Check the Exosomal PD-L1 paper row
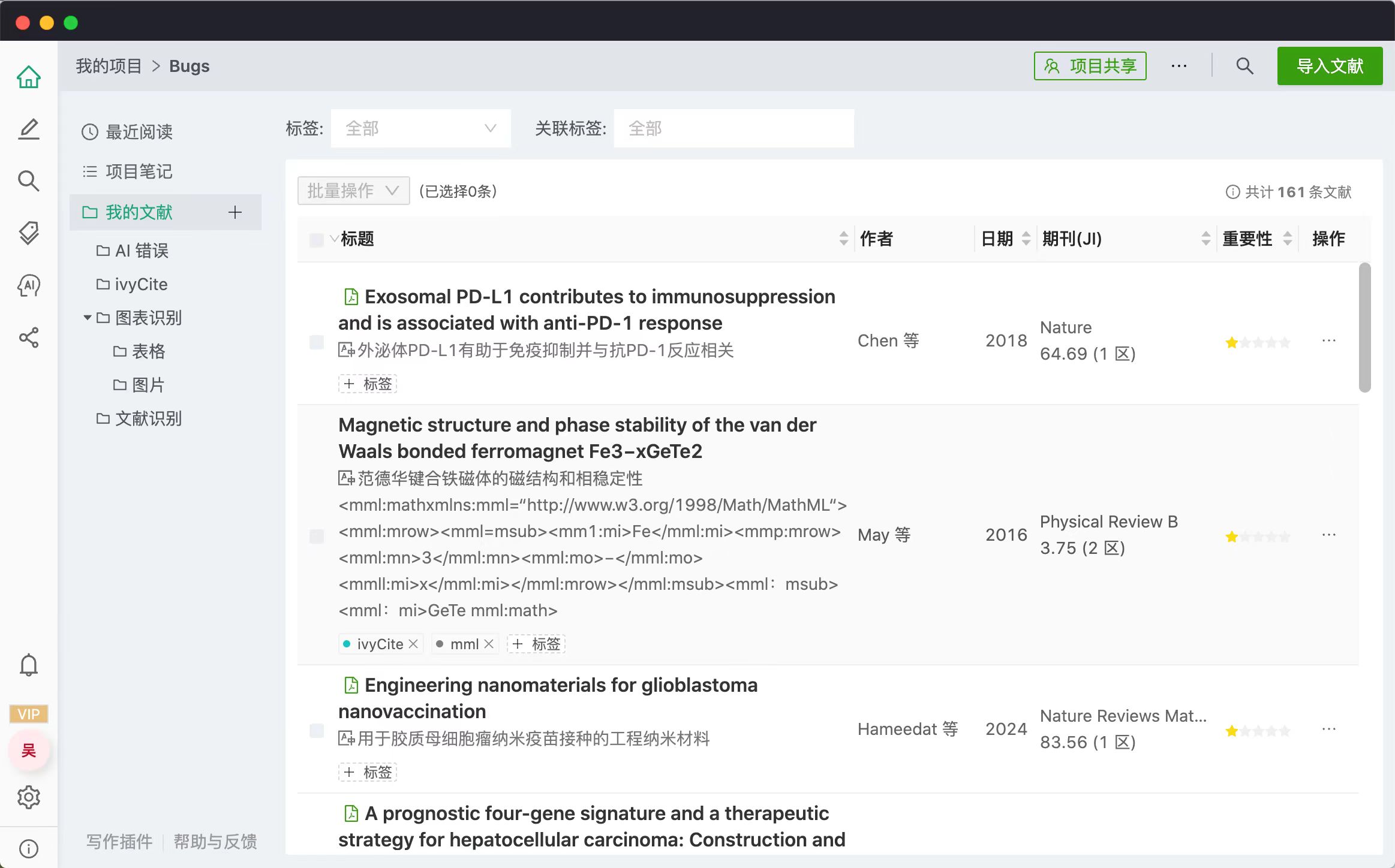 [x=316, y=342]
